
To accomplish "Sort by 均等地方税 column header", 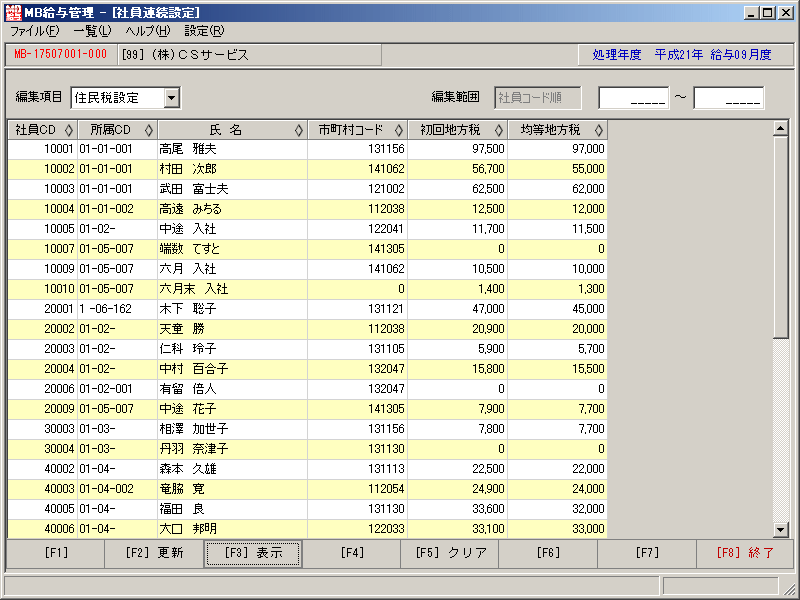I will (x=558, y=130).
